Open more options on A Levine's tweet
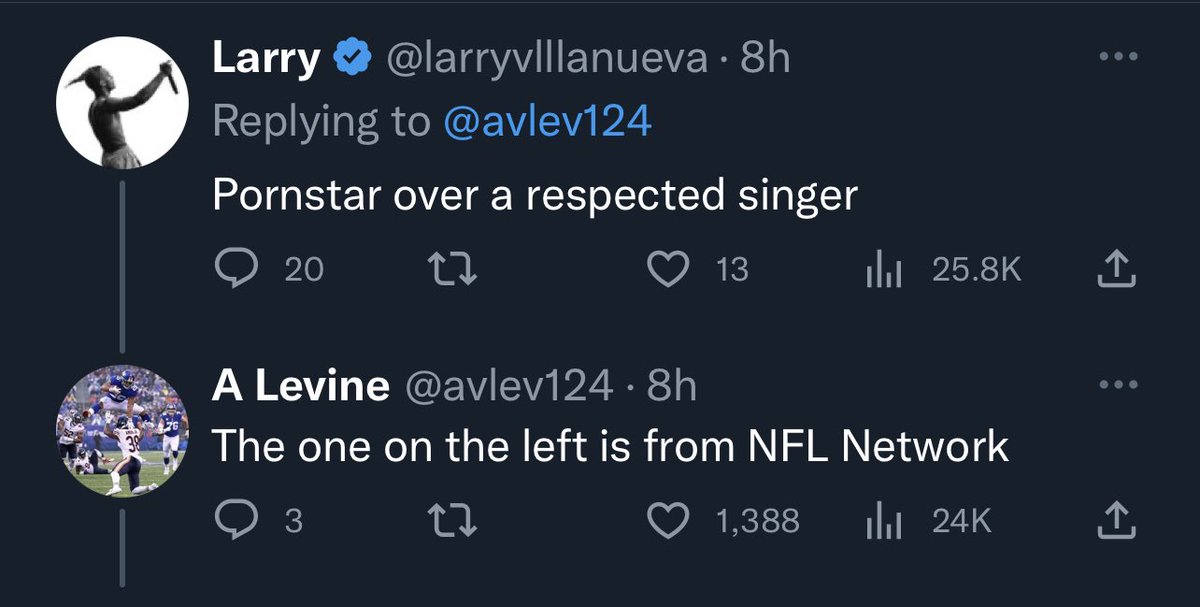 pos(1118,385)
